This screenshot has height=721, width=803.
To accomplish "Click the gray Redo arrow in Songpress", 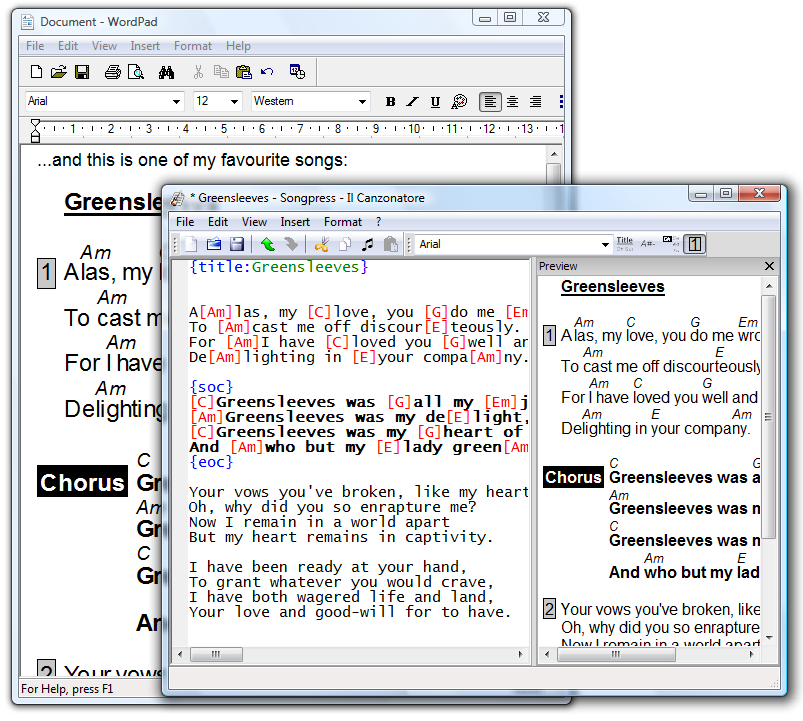I will (x=291, y=244).
